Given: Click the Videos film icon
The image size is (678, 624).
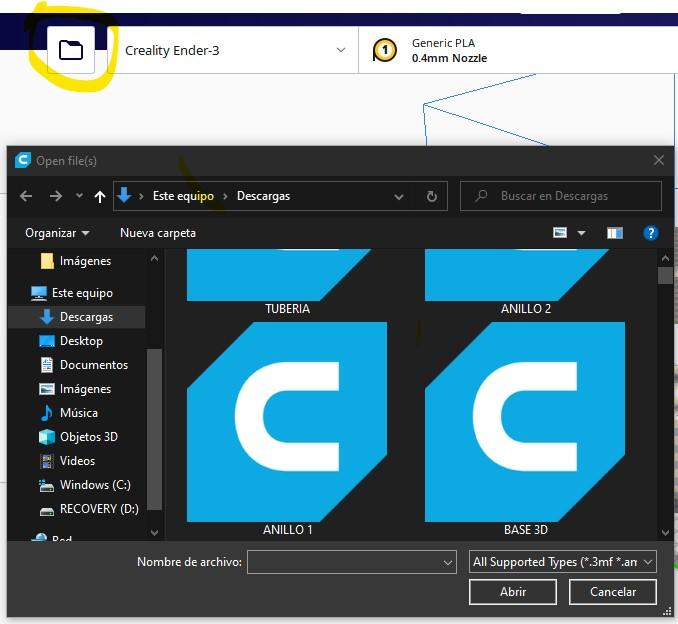Looking at the screenshot, I should [x=47, y=461].
